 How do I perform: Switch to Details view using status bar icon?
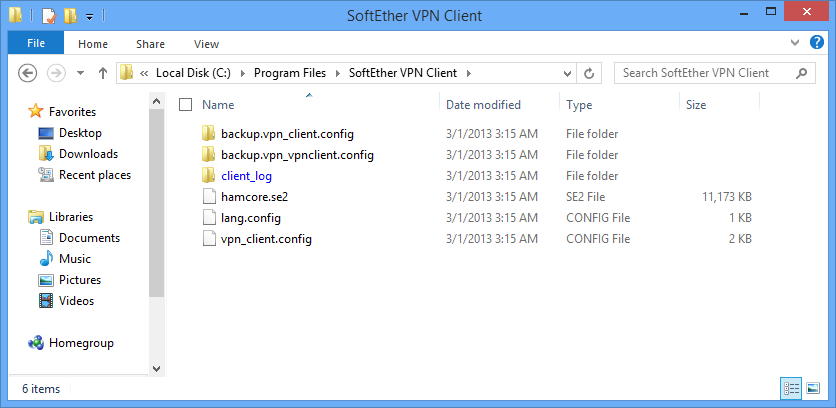coord(791,389)
